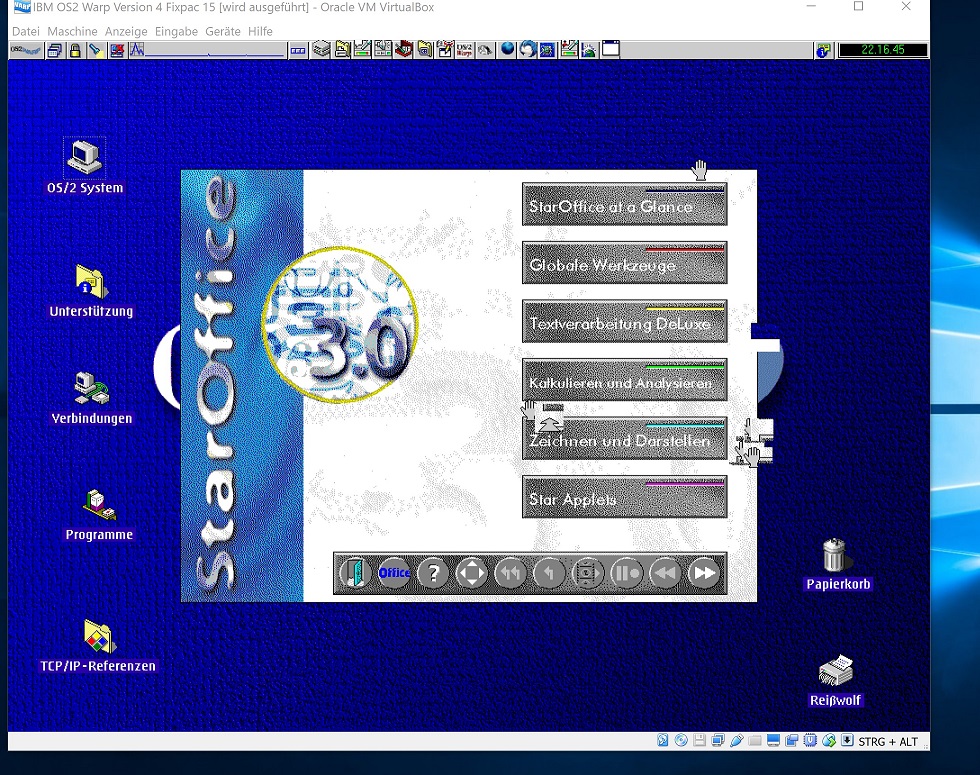Open the OS/2 System desktop icon

pyautogui.click(x=84, y=157)
